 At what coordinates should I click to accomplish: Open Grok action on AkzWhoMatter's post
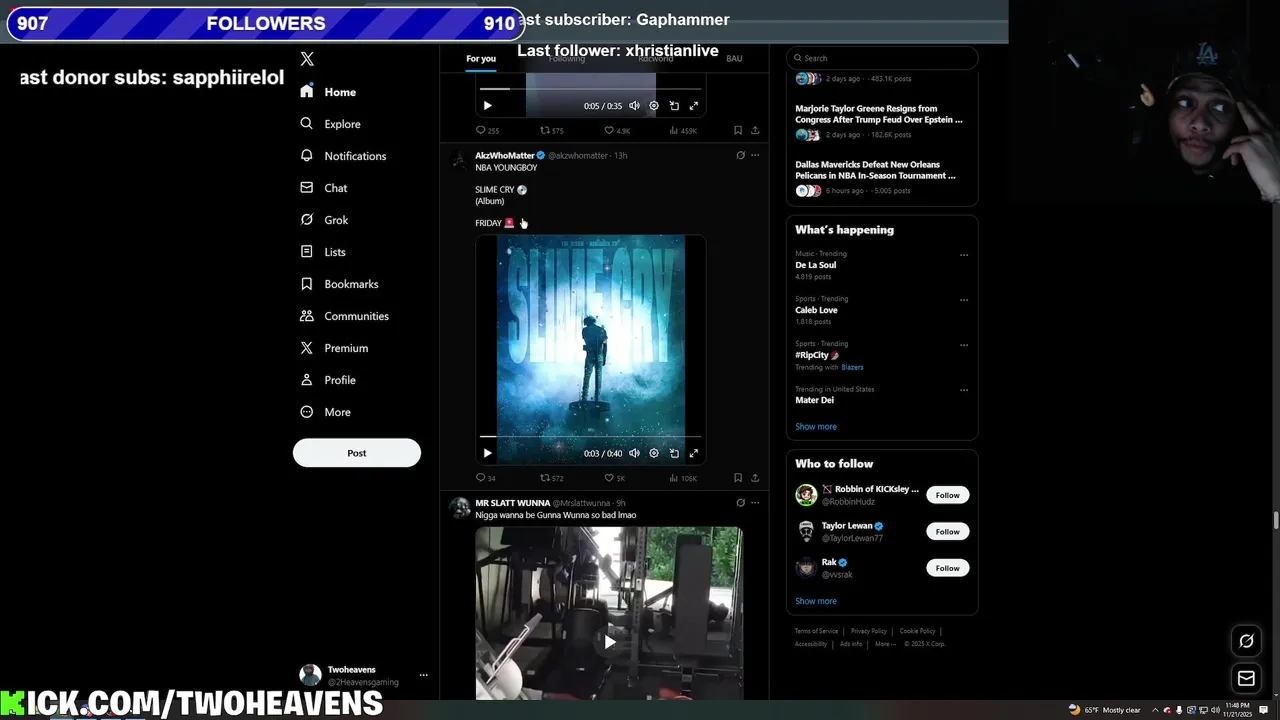[740, 155]
